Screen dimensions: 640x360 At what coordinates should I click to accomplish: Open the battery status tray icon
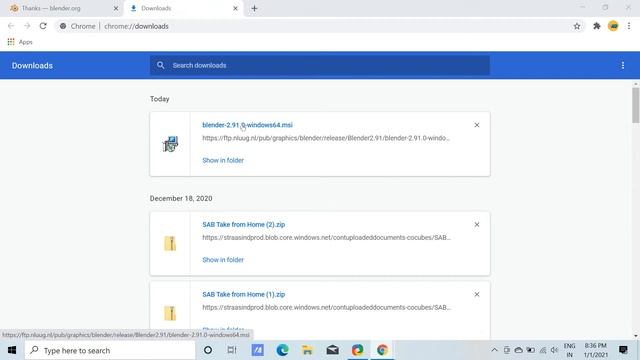click(531, 350)
